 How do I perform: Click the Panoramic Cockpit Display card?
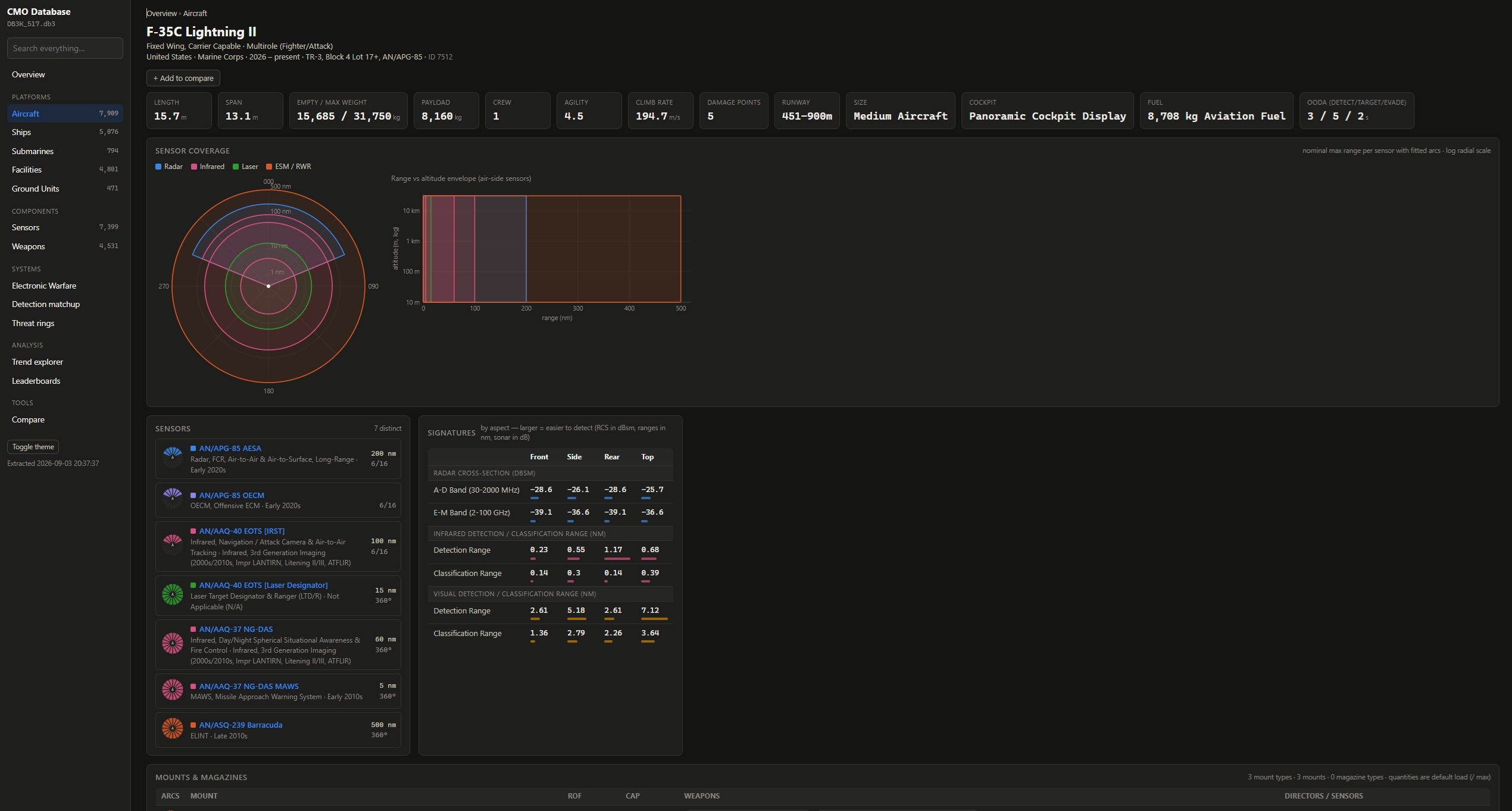[1048, 111]
